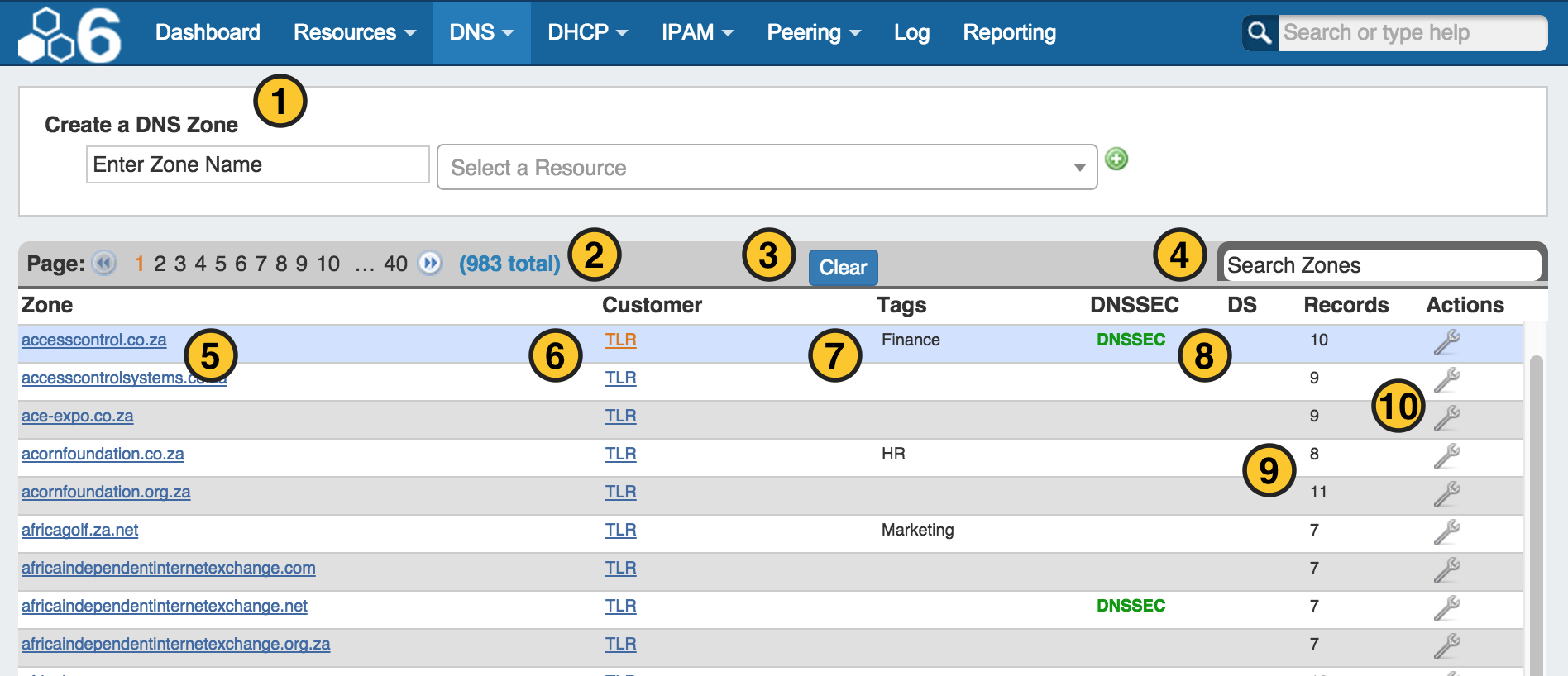Go to next page with the forward arrow
The width and height of the screenshot is (1568, 676).
(x=430, y=264)
